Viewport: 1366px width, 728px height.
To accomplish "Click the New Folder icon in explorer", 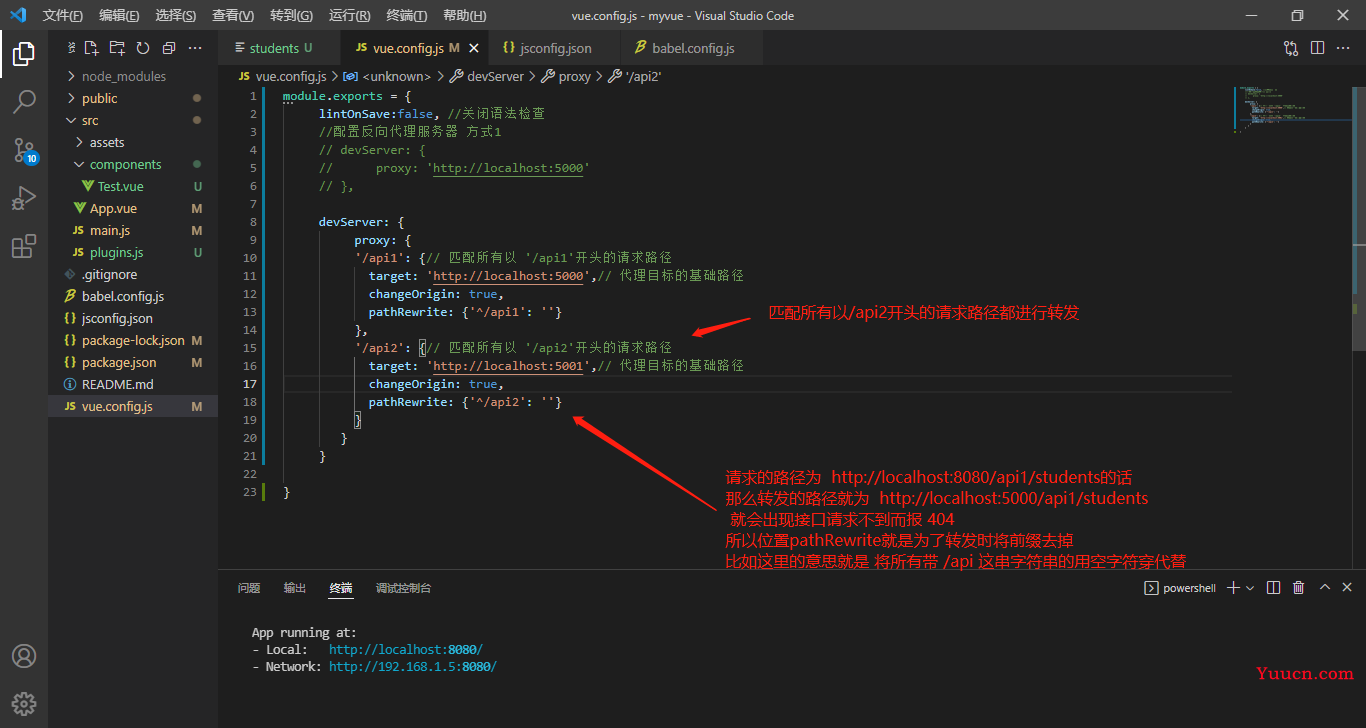I will click(x=117, y=48).
